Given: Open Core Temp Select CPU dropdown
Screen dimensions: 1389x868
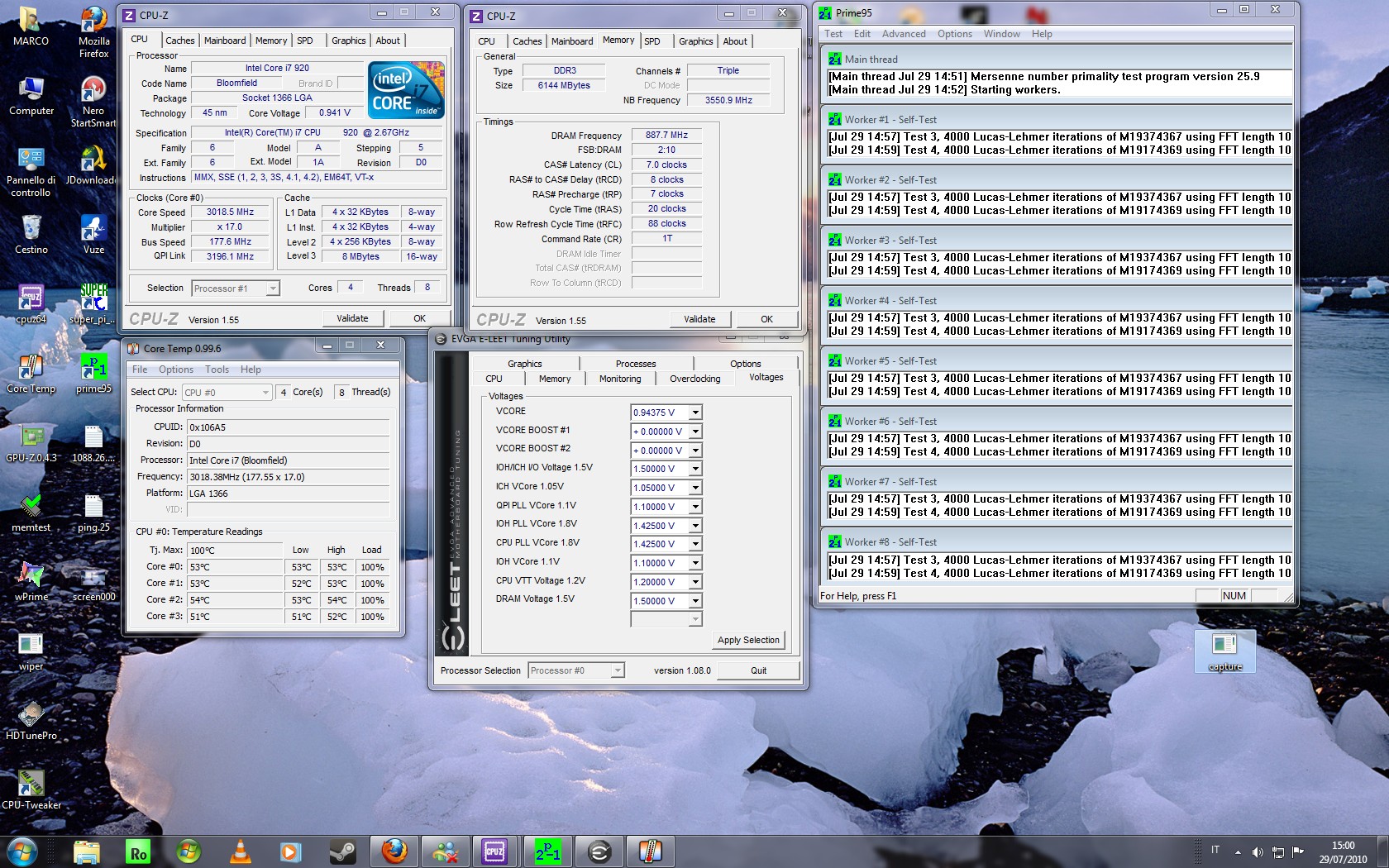Looking at the screenshot, I should (227, 393).
